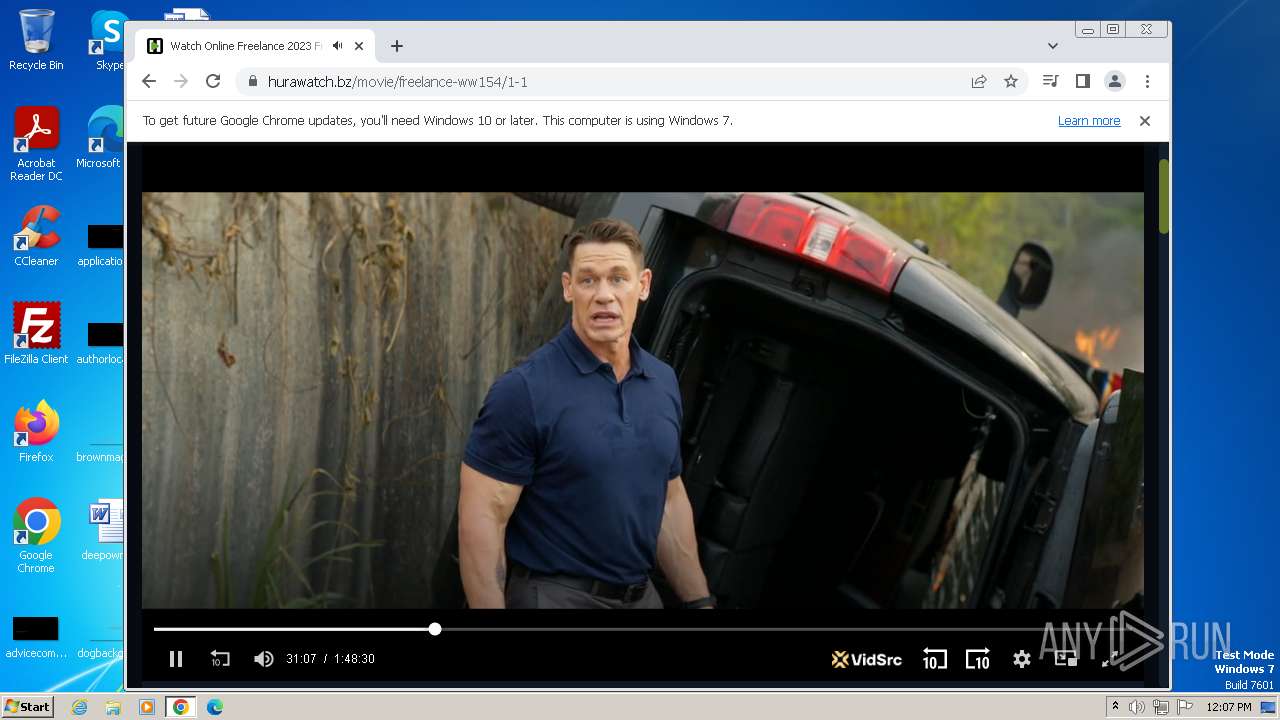
Task: Open Edge from taskbar
Action: point(214,707)
